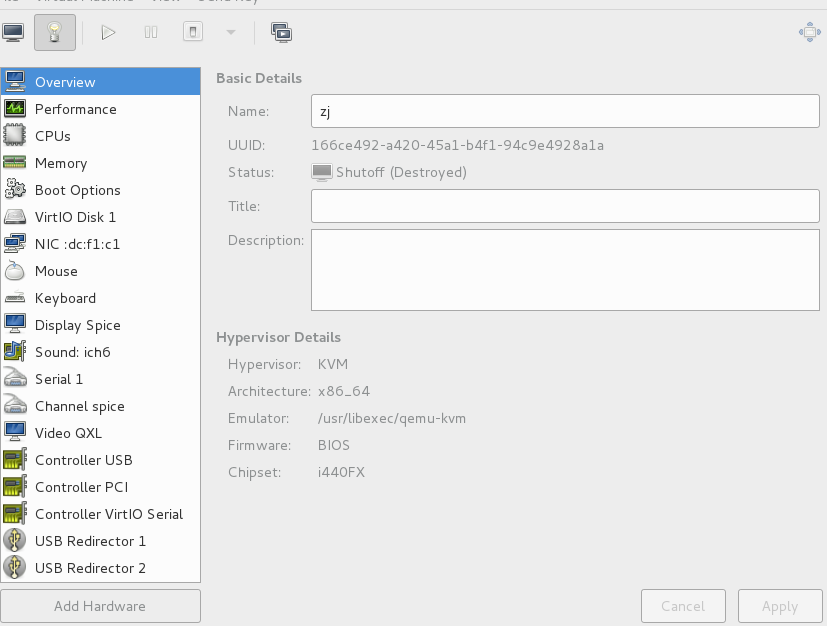Viewport: 827px width, 626px height.
Task: Switch to fullscreen view
Action: click(810, 33)
